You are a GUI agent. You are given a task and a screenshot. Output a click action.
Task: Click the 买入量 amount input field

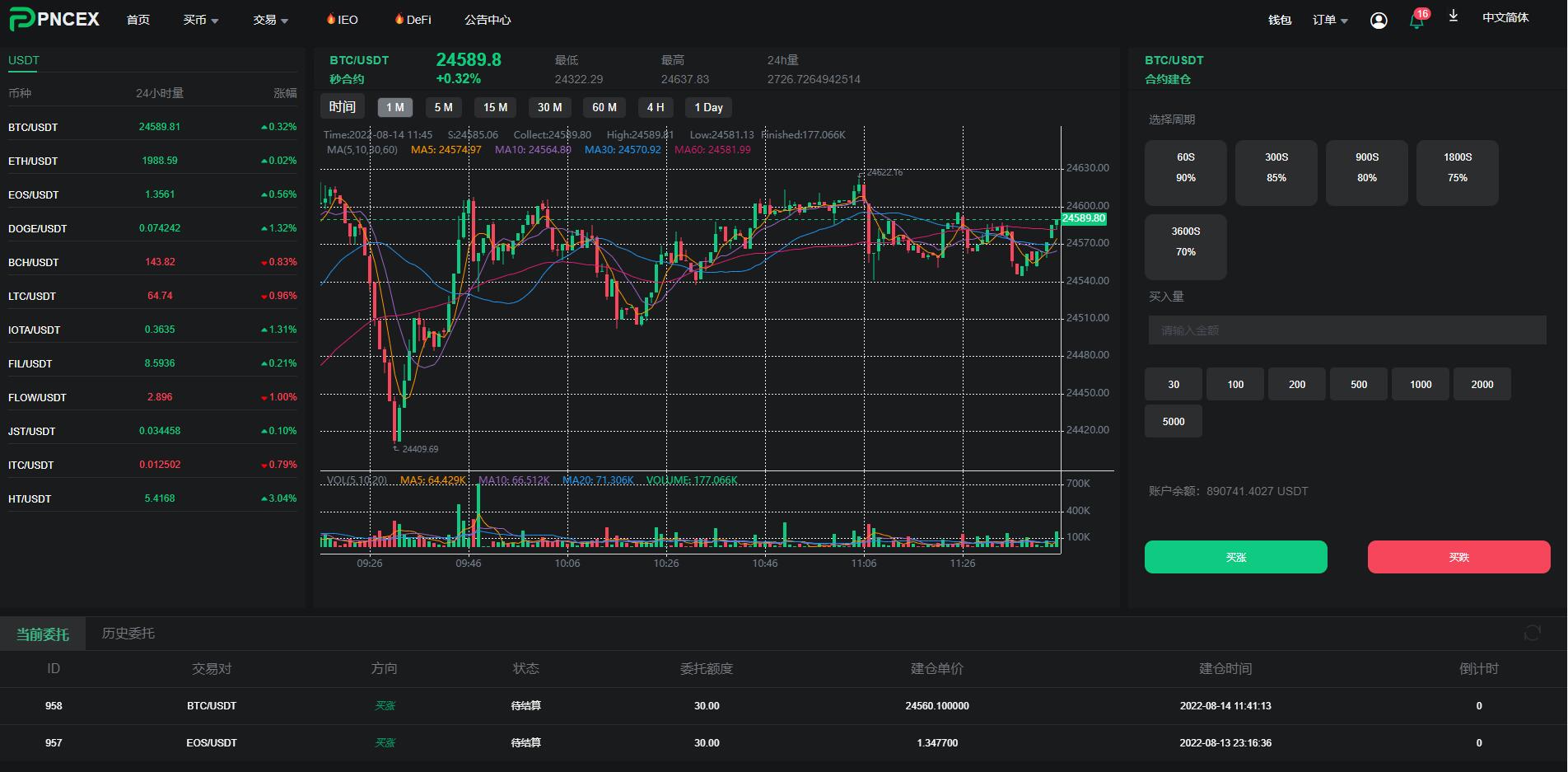coord(1346,330)
